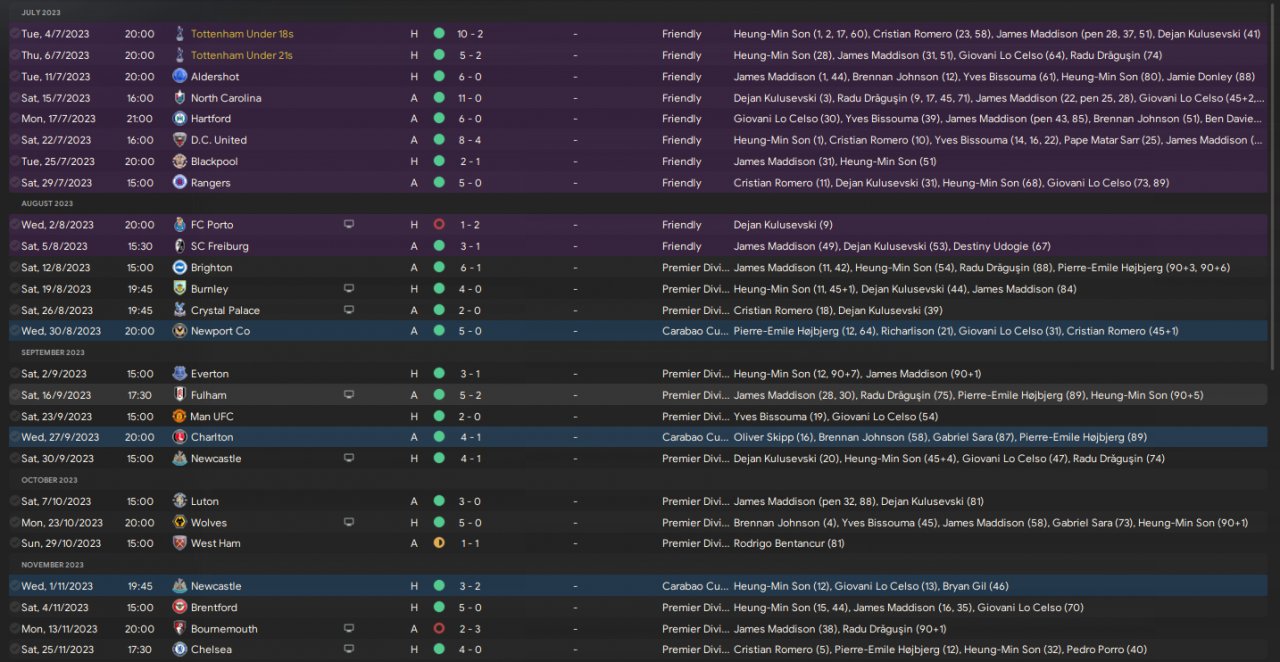The width and height of the screenshot is (1280, 662).
Task: Click the TV icon on Crystal Palace row
Action: pos(349,310)
